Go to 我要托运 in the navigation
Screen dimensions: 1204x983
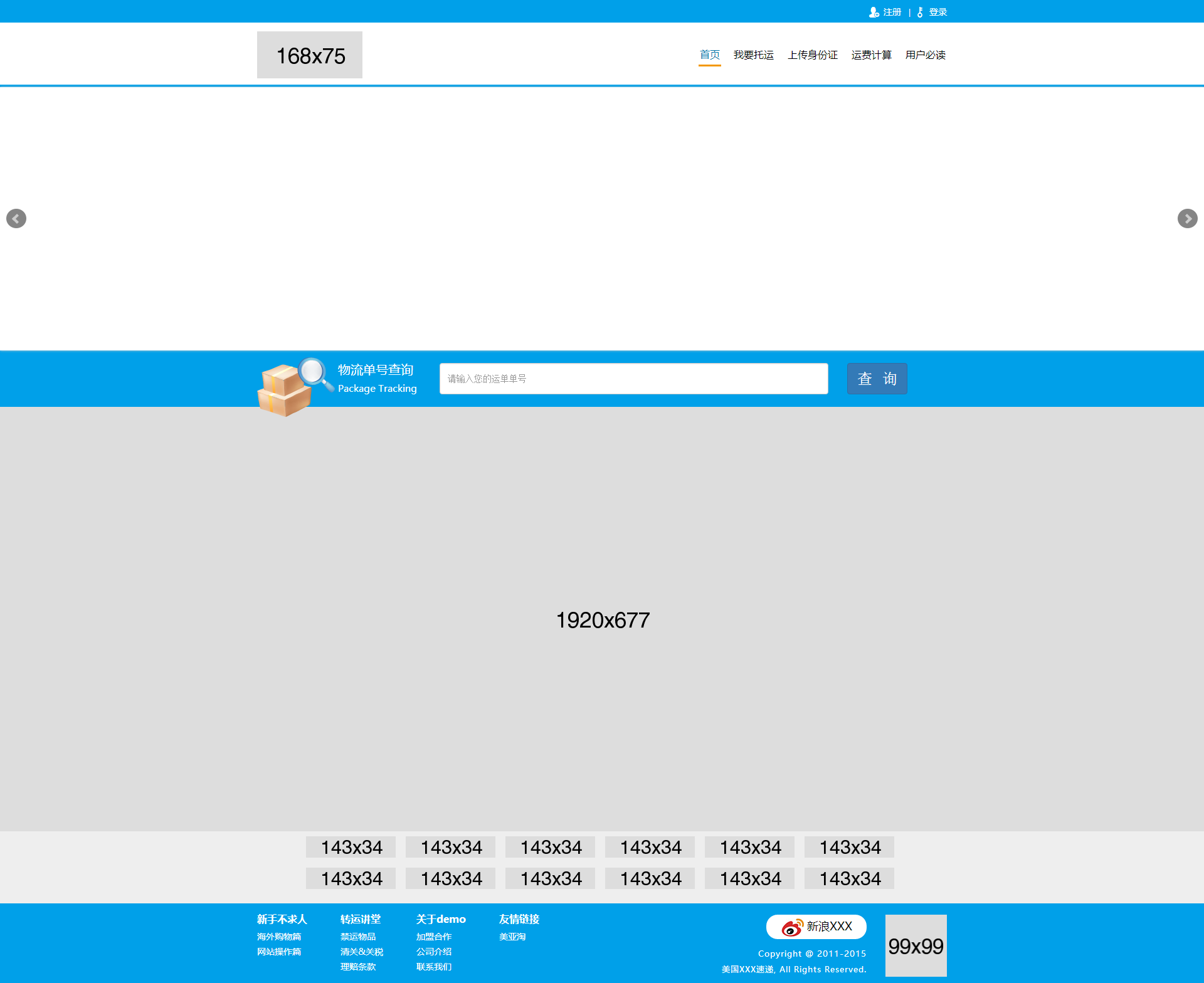pyautogui.click(x=754, y=55)
